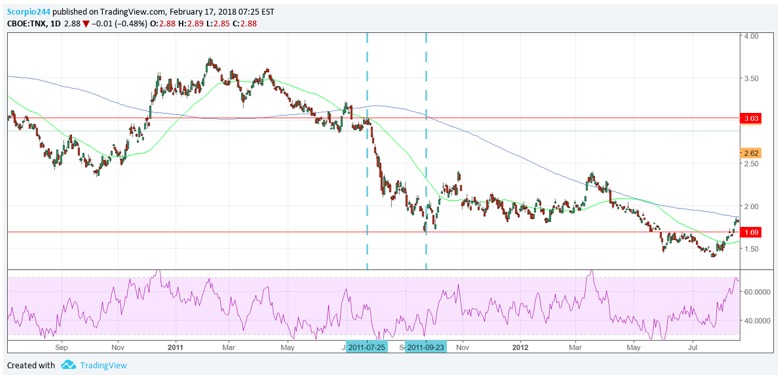Click the first Mar axis label after 2011
782x375 pixels.
point(228,346)
